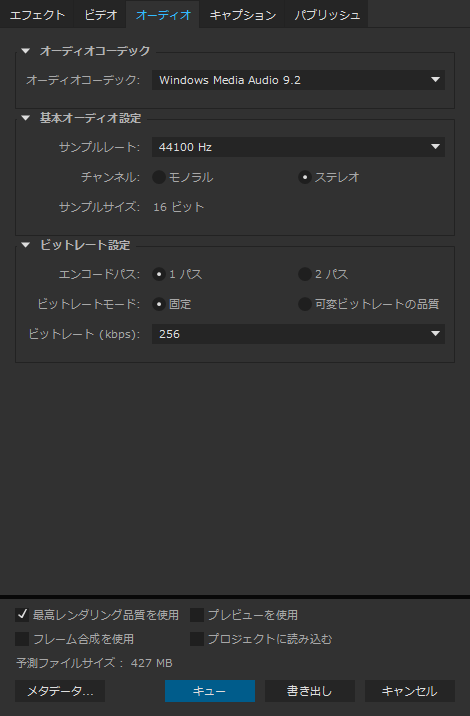
Task: Click the チャンネル label
Action: pyautogui.click(x=110, y=177)
